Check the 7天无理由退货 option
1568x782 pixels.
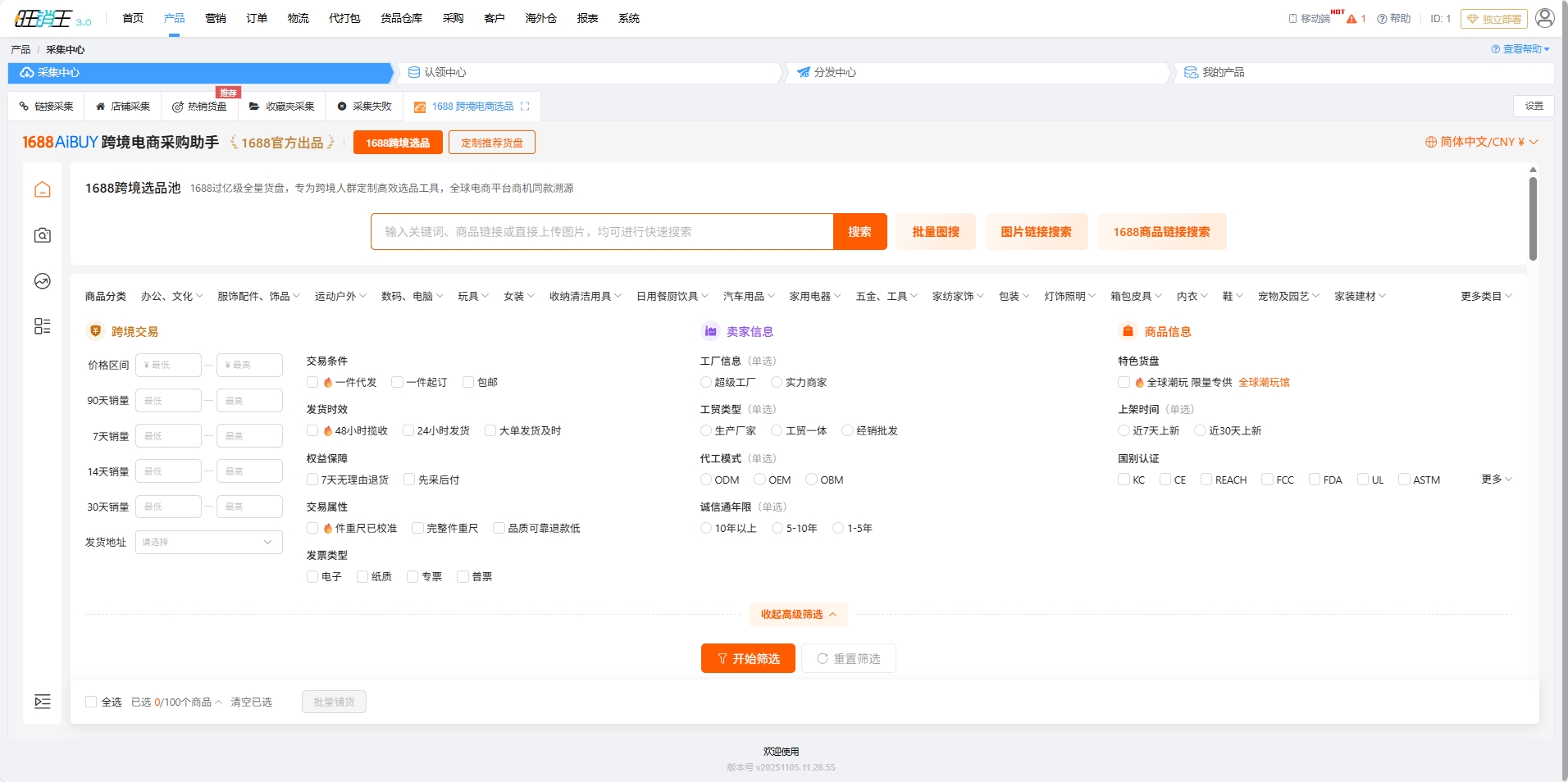tap(312, 480)
